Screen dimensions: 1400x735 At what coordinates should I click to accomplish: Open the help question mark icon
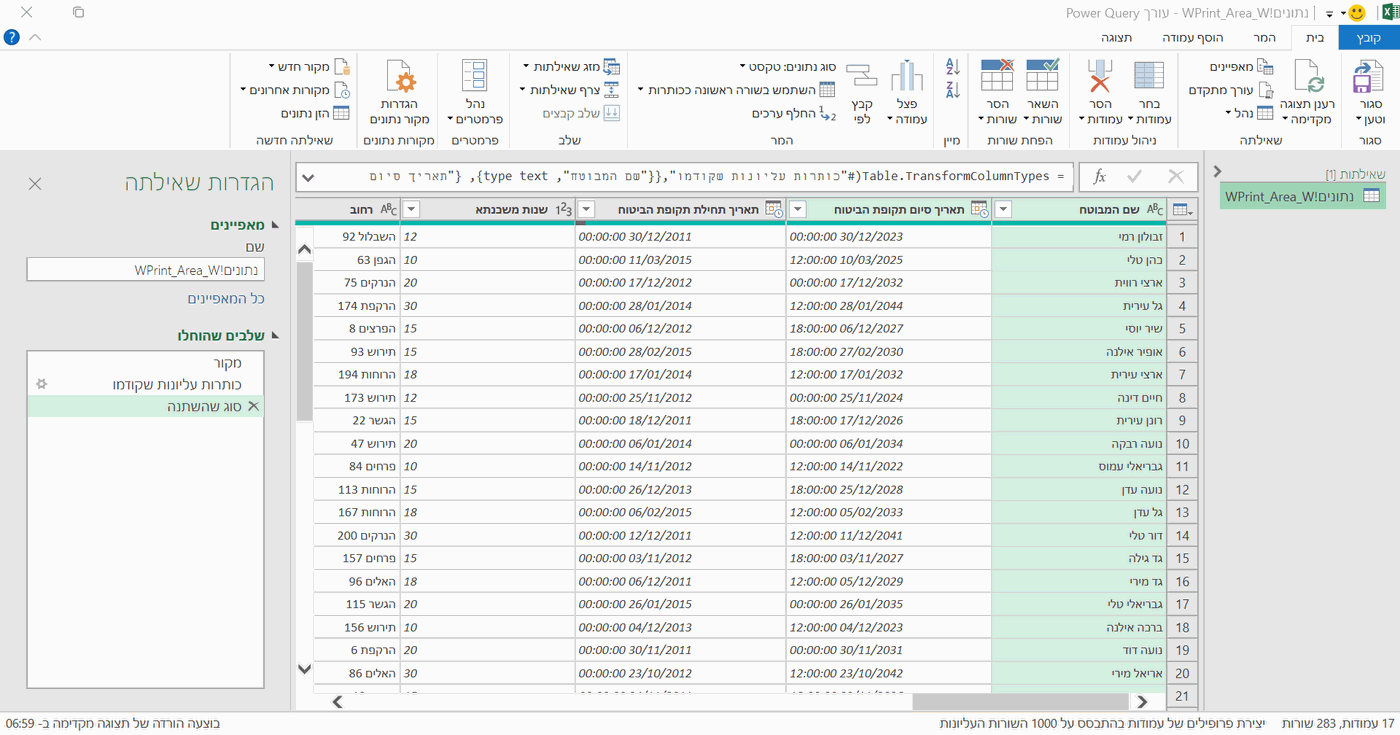pyautogui.click(x=12, y=38)
